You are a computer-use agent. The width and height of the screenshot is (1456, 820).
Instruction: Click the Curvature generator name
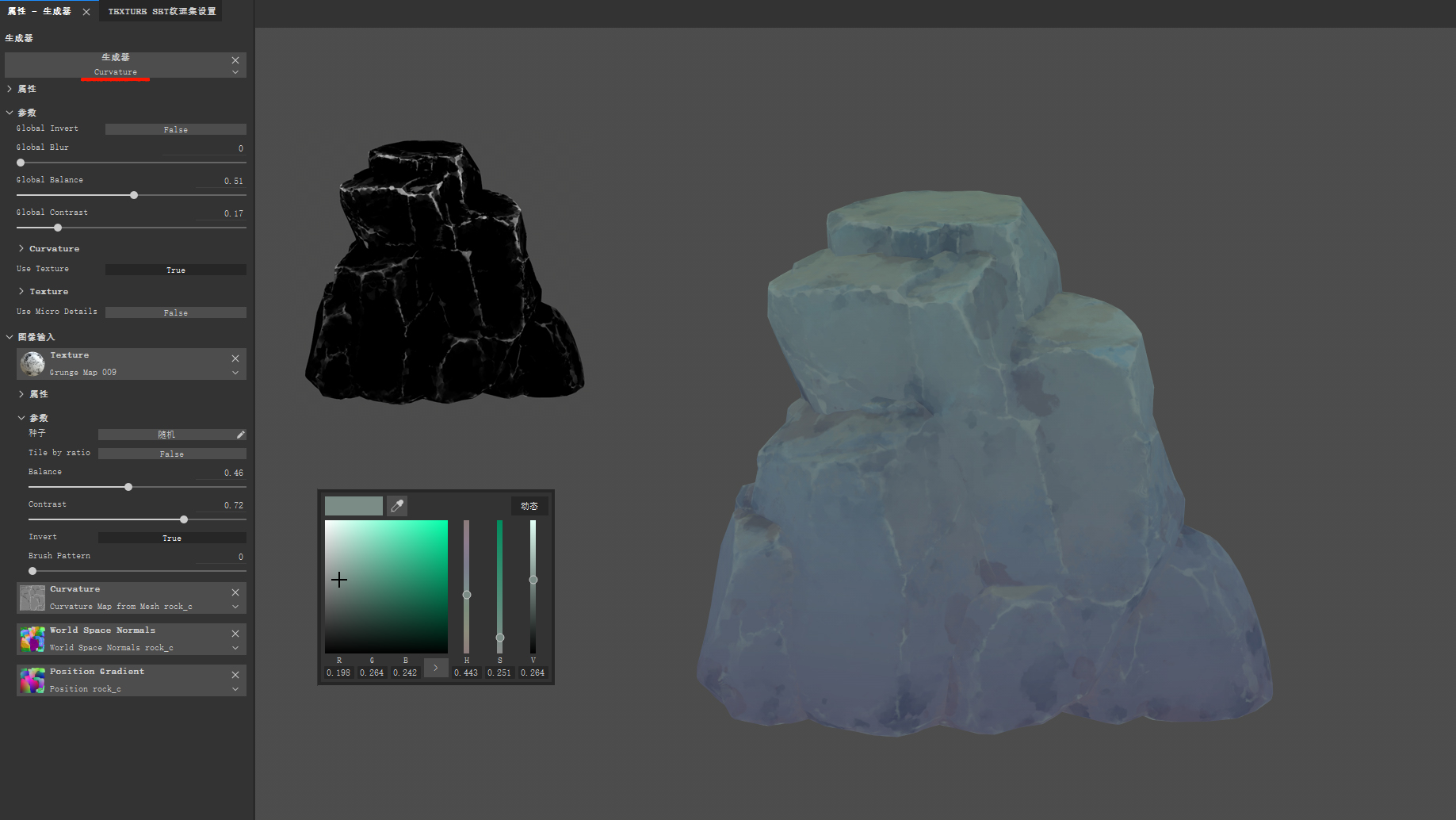coord(116,72)
